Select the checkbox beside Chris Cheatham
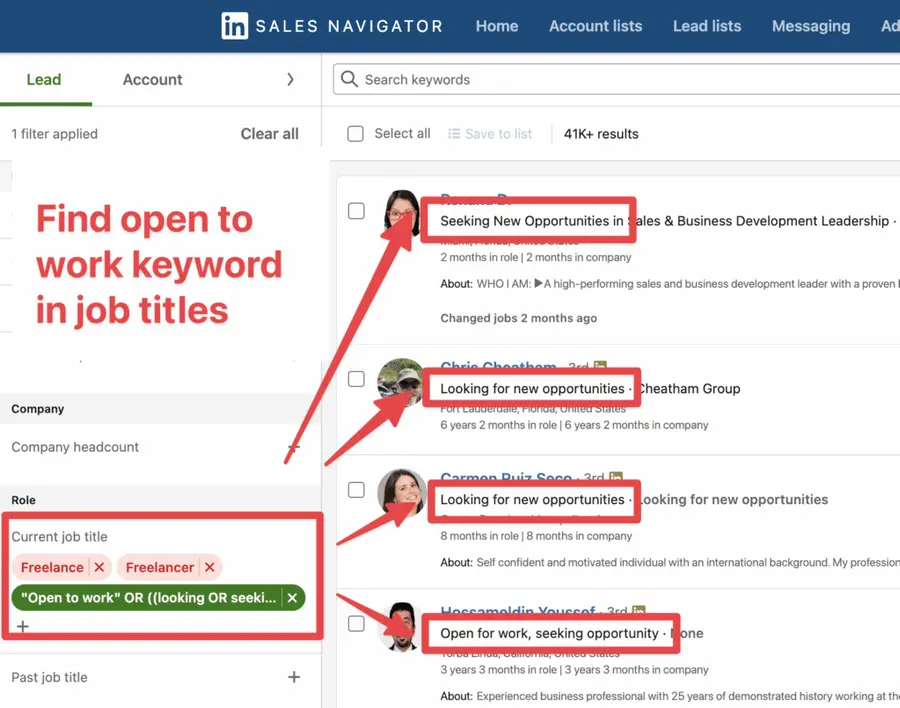The image size is (900, 708). point(356,379)
